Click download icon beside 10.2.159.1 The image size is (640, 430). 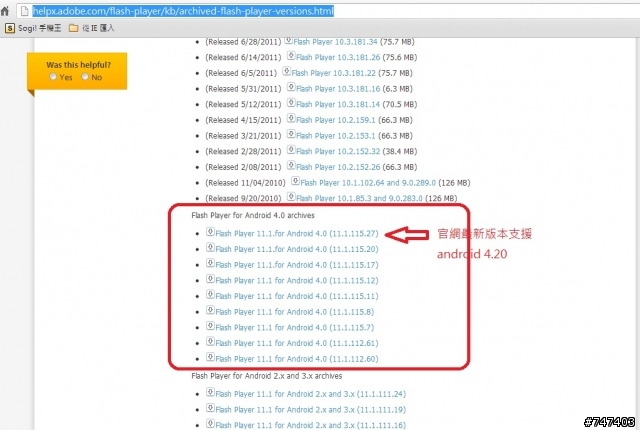pos(291,118)
